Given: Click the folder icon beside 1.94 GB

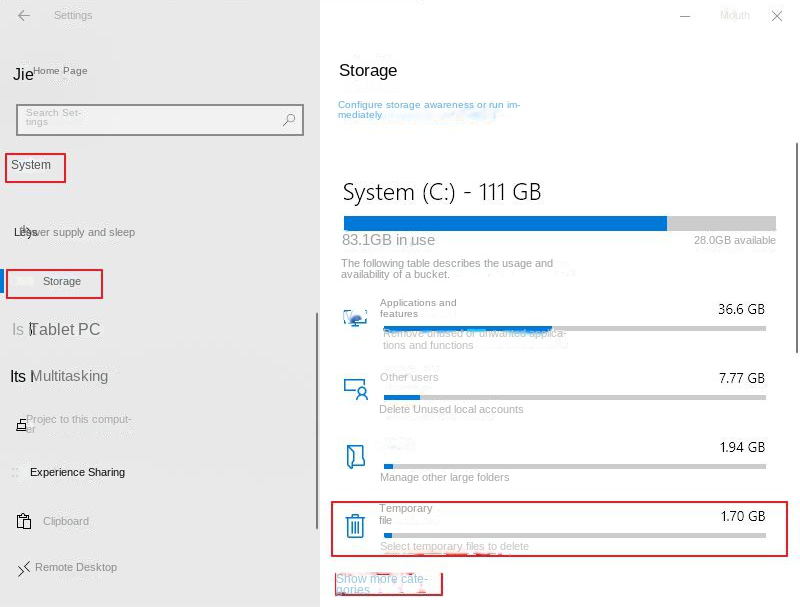Looking at the screenshot, I should pyautogui.click(x=355, y=457).
